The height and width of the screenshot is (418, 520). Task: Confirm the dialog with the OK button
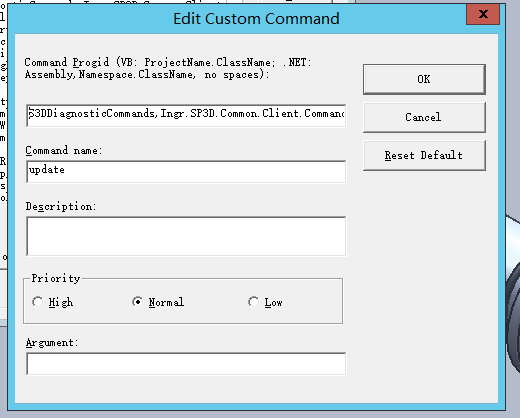[x=424, y=79]
